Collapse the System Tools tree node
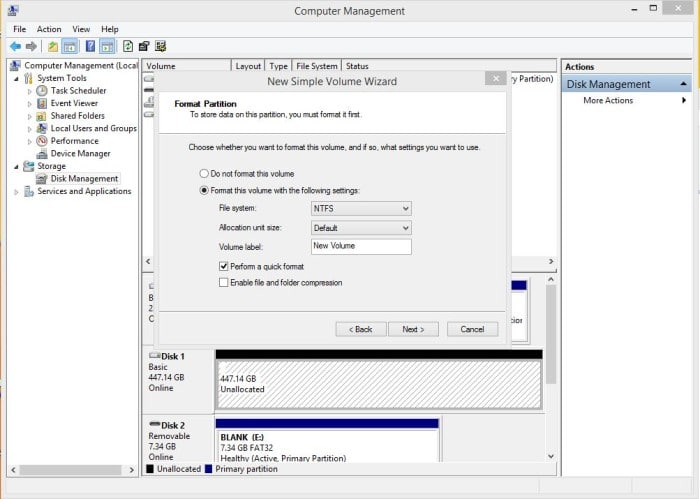This screenshot has width=700, height=499. 17,79
